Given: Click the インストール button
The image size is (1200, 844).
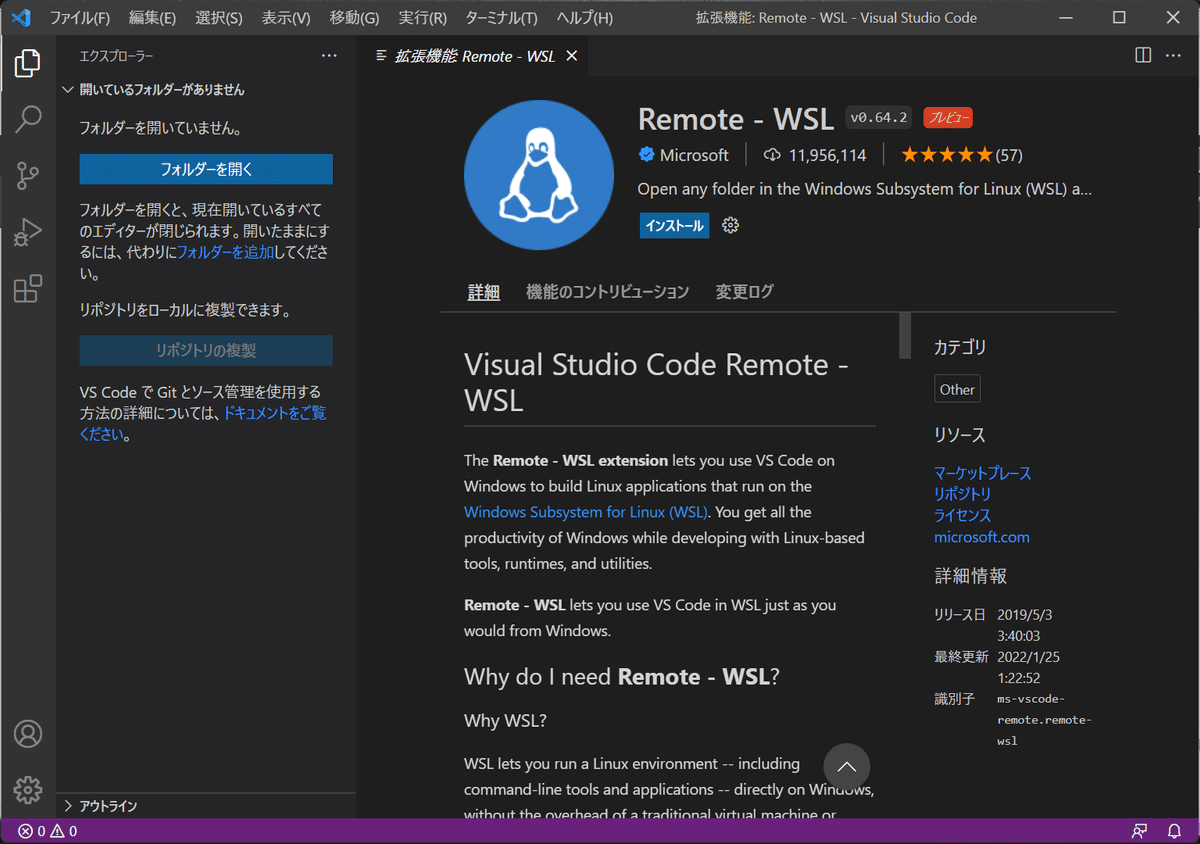Looking at the screenshot, I should click(x=674, y=225).
